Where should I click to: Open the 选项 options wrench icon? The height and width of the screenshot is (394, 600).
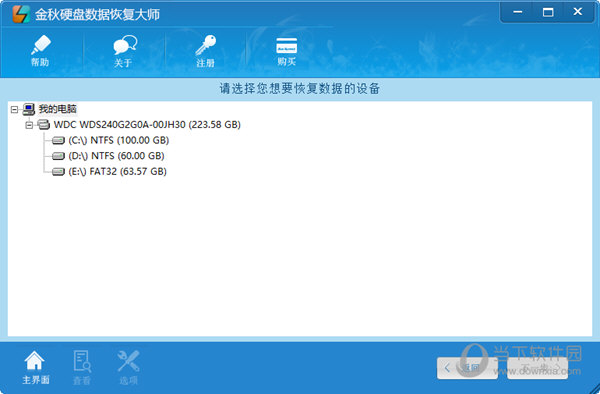128,368
